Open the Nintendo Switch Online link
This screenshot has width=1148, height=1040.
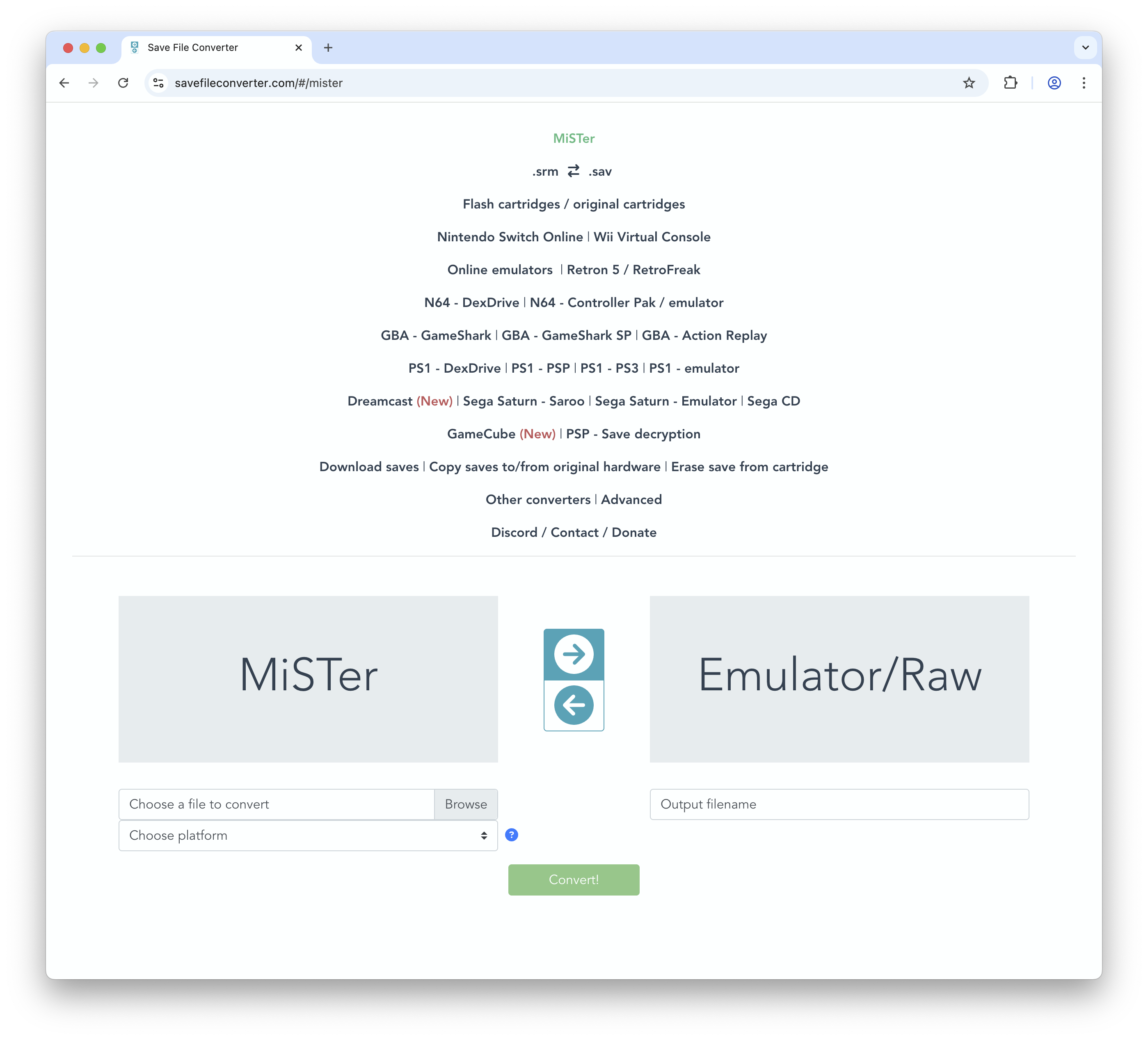tap(510, 237)
